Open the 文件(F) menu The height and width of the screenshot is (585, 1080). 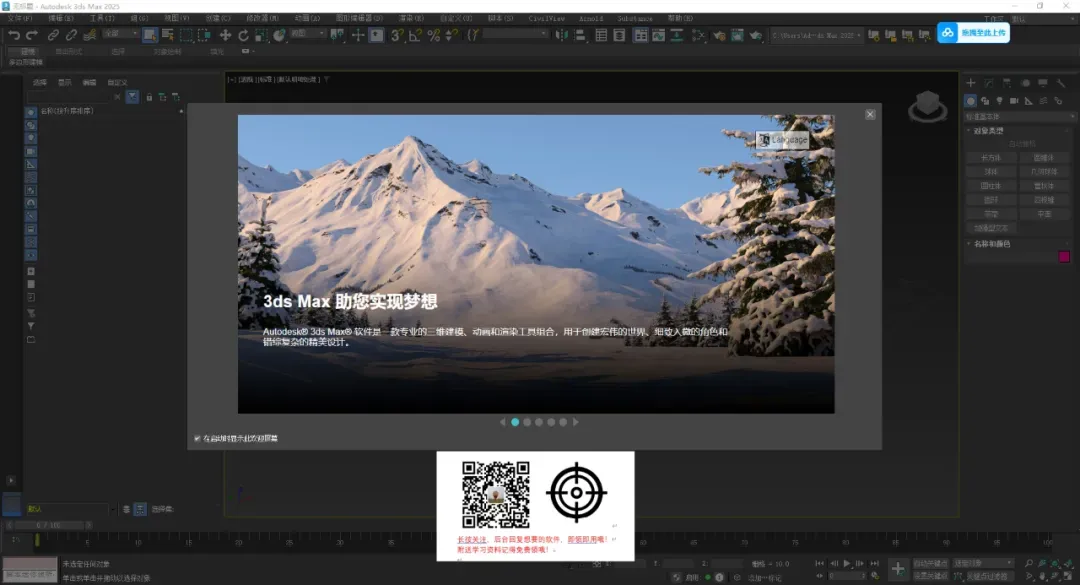(x=19, y=19)
